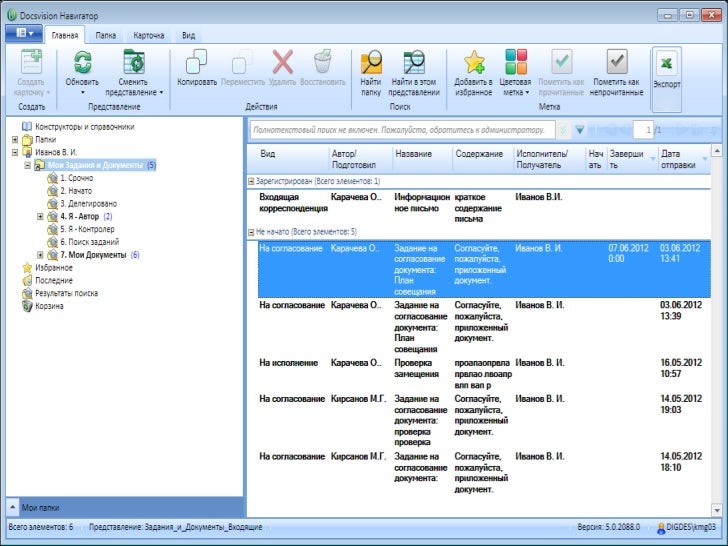This screenshot has height=546, width=728.
Task: Open the Вид ribbon tab
Action: [188, 35]
